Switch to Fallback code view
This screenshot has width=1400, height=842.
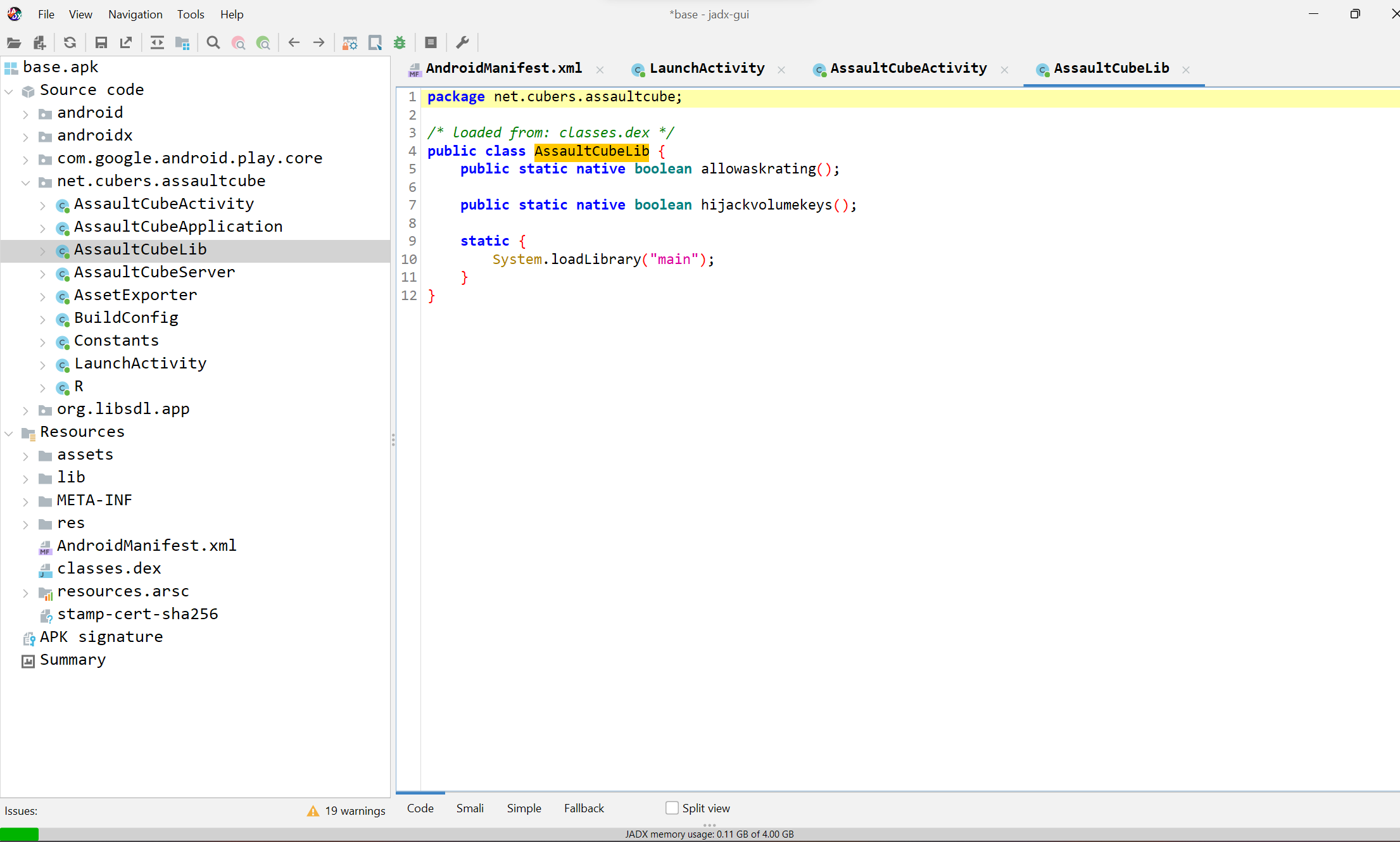[x=584, y=808]
